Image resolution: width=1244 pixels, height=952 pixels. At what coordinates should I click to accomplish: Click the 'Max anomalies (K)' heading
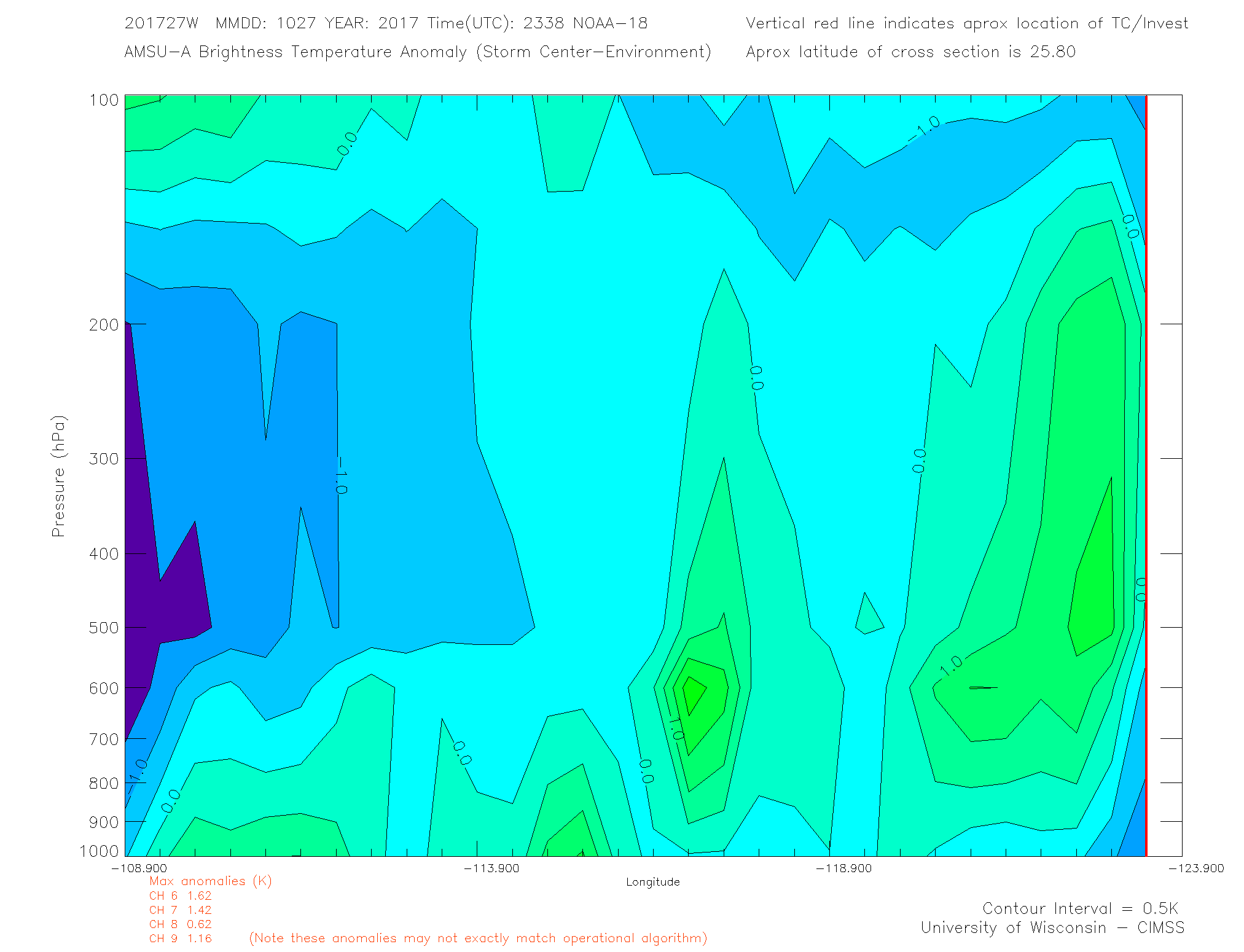(x=210, y=881)
